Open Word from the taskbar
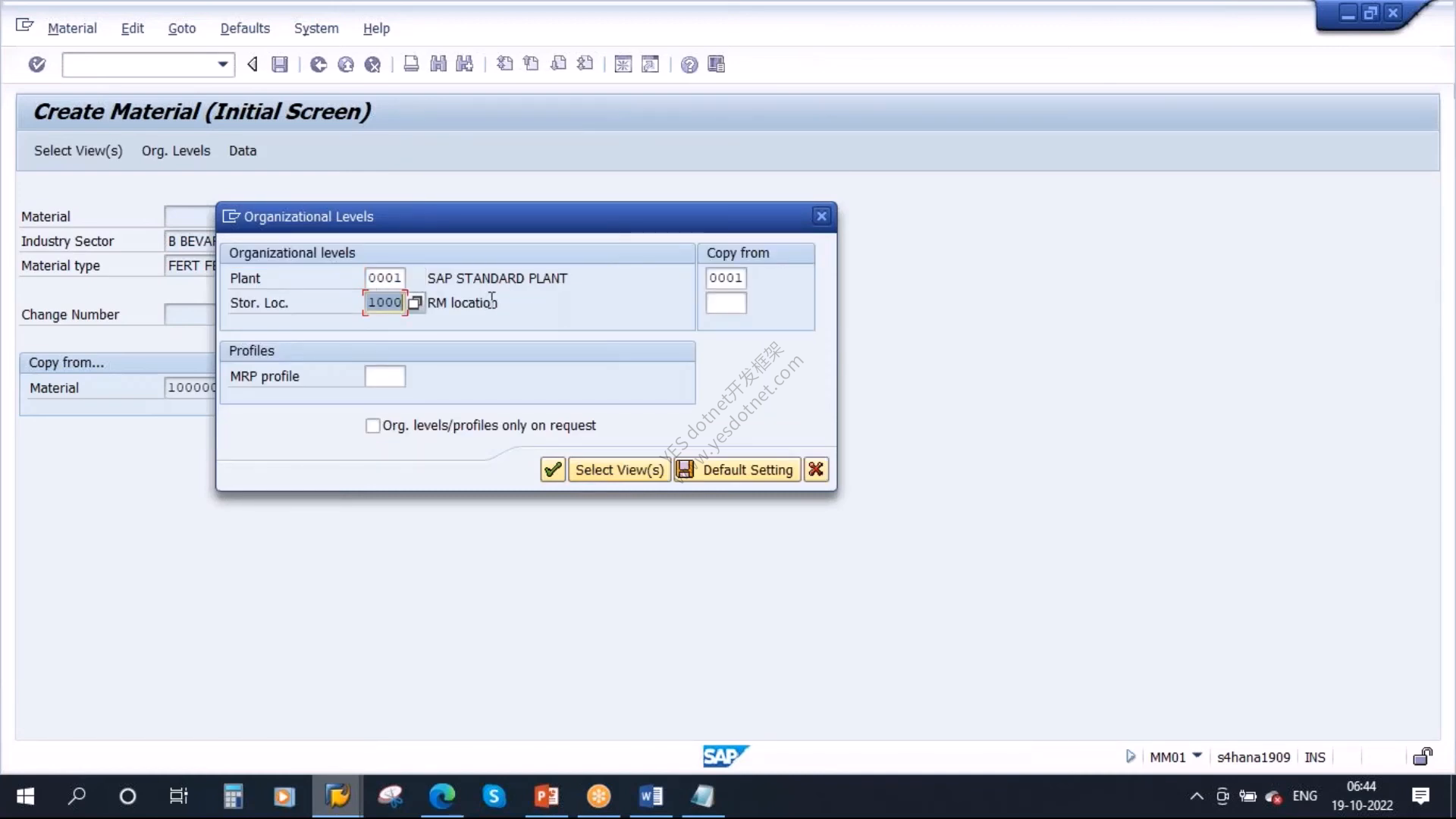The image size is (1456, 819). coord(651,796)
